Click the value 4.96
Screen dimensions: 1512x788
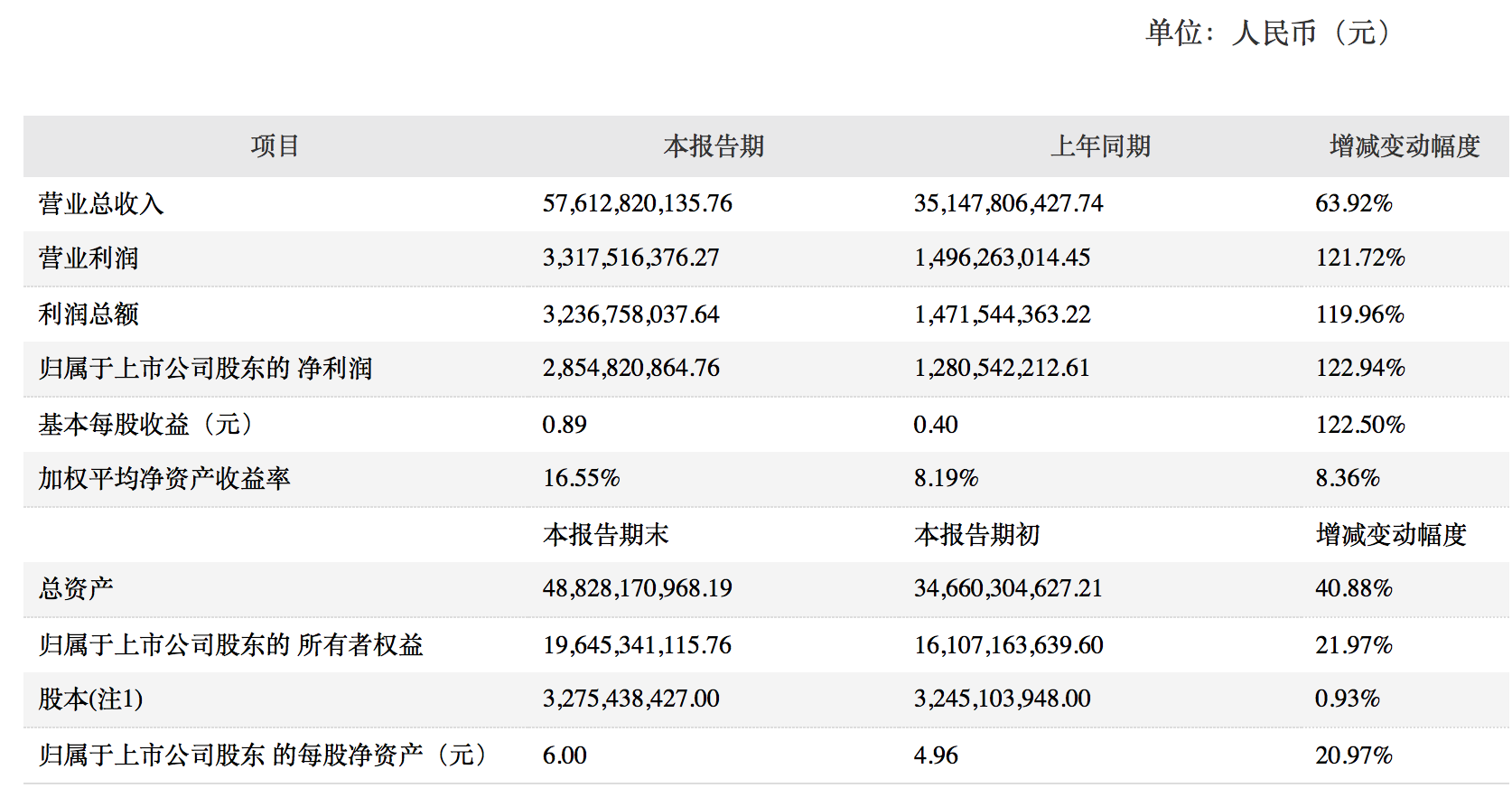(936, 755)
